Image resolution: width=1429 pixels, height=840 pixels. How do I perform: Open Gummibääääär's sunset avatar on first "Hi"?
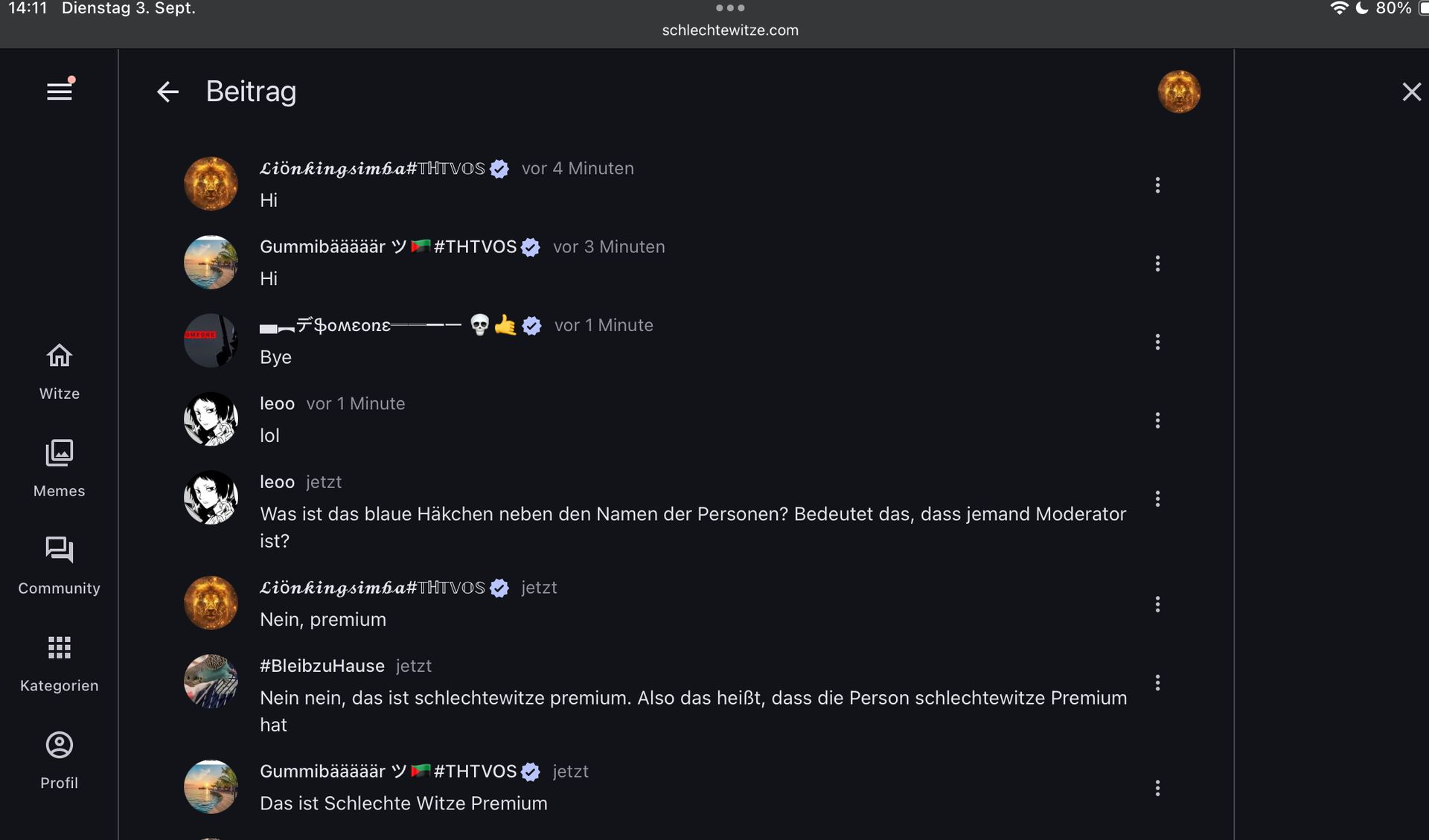pyautogui.click(x=211, y=263)
